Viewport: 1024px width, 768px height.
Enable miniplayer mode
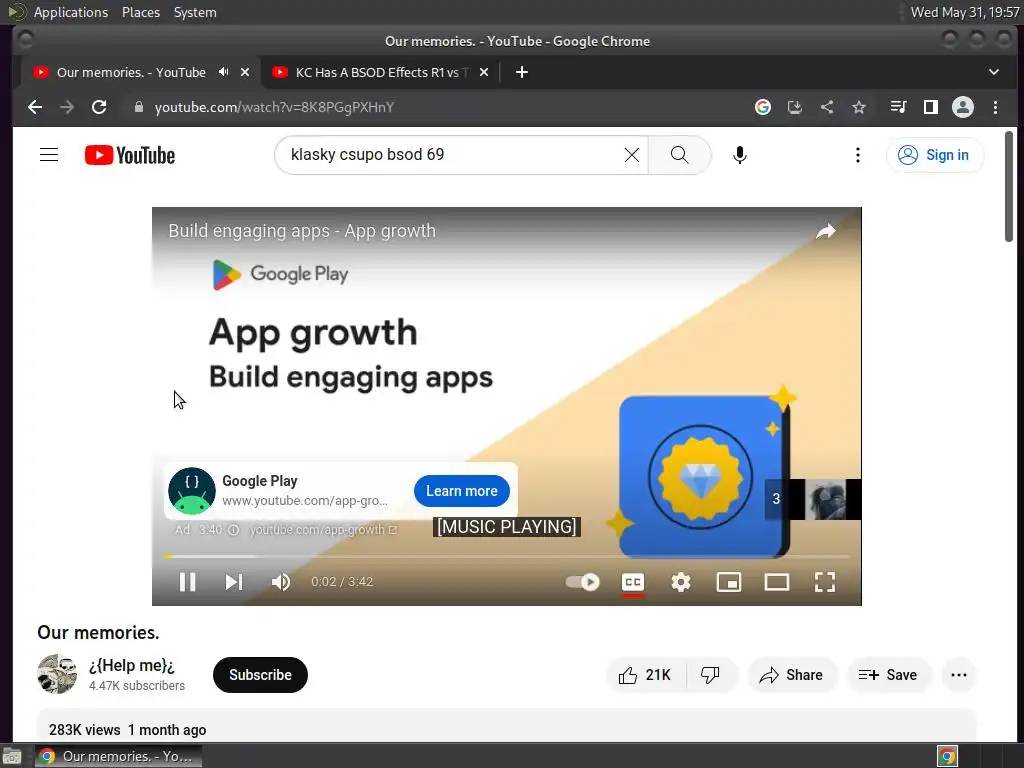[x=729, y=582]
